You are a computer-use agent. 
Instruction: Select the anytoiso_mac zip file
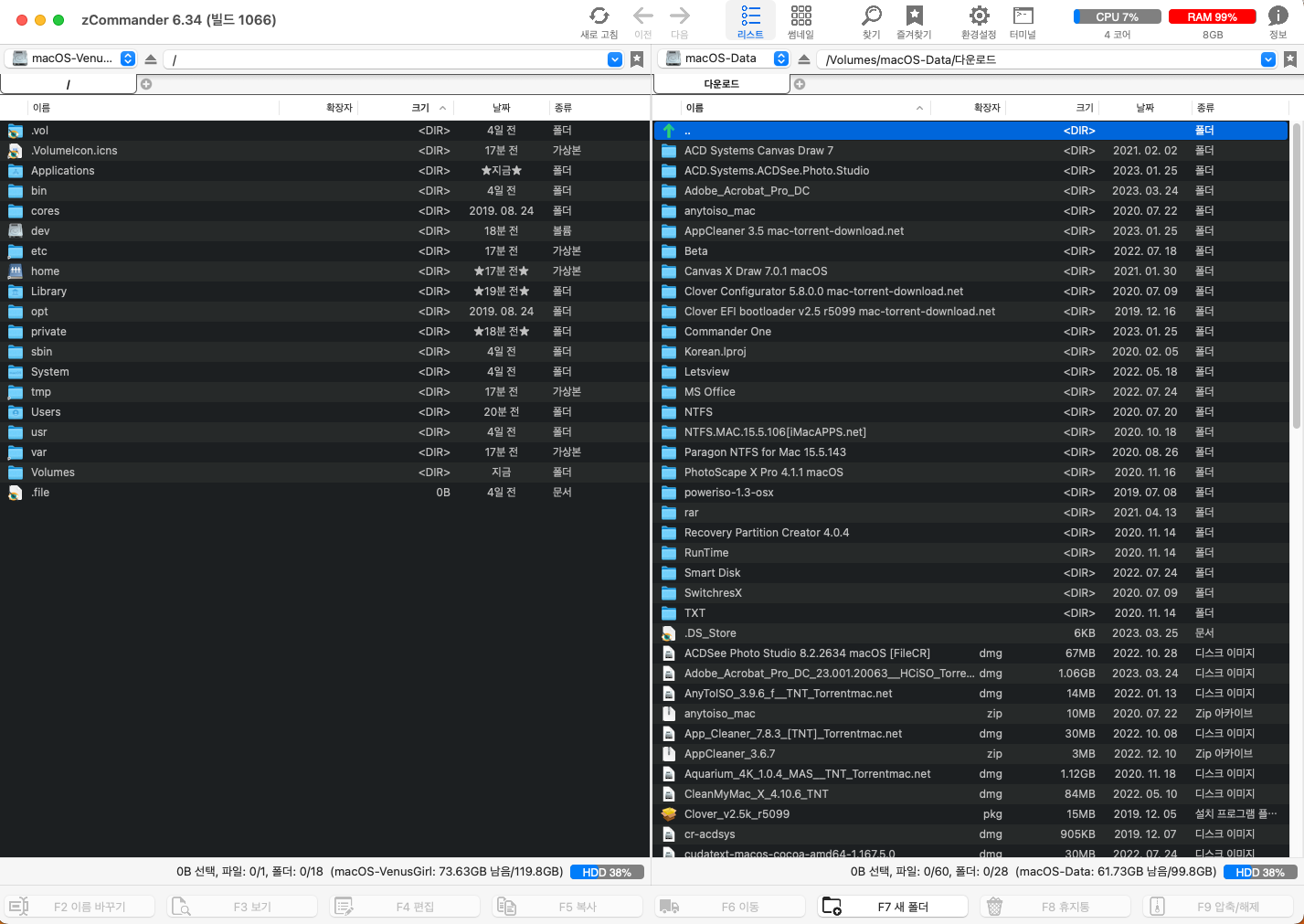tap(970, 714)
